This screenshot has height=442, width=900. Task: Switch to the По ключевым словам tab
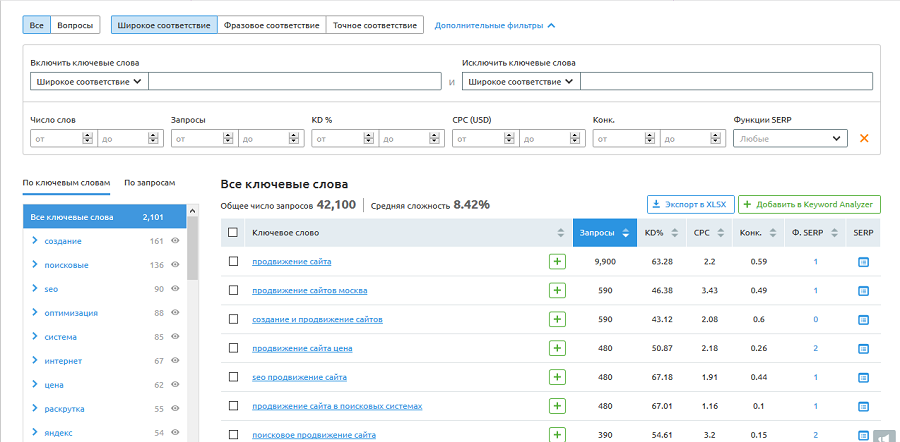coord(66,183)
